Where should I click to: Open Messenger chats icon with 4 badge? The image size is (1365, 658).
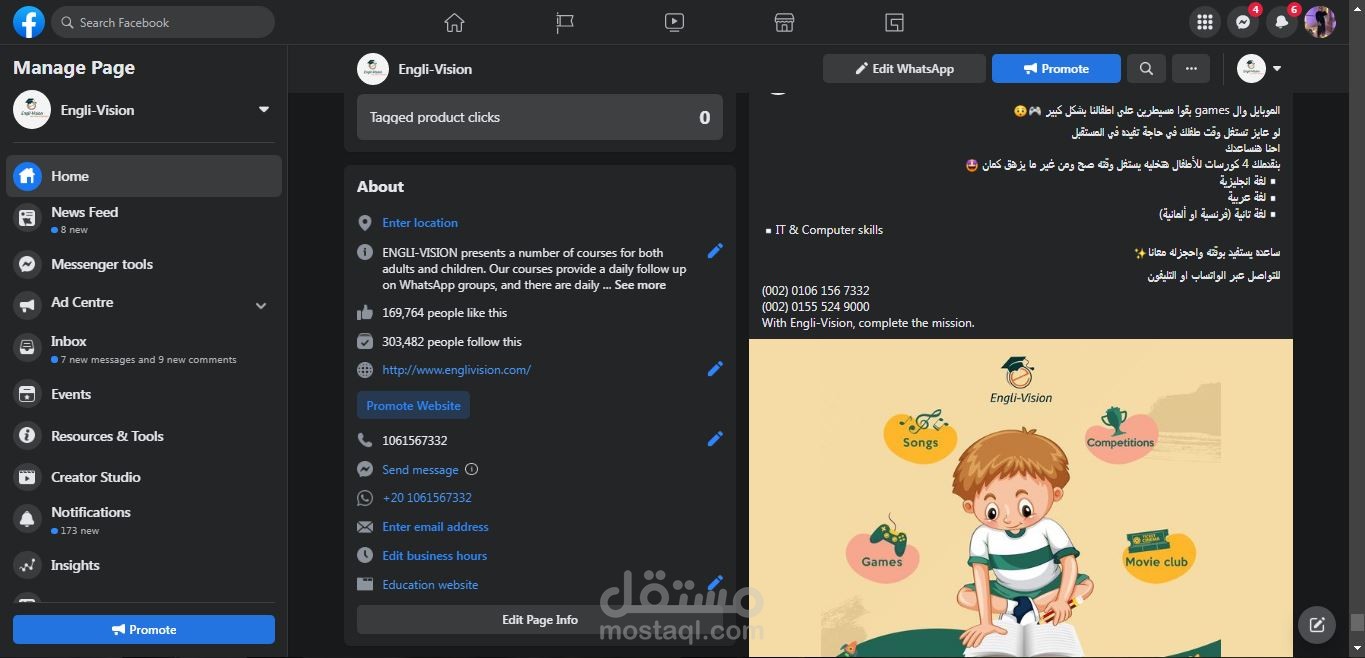coord(1243,22)
